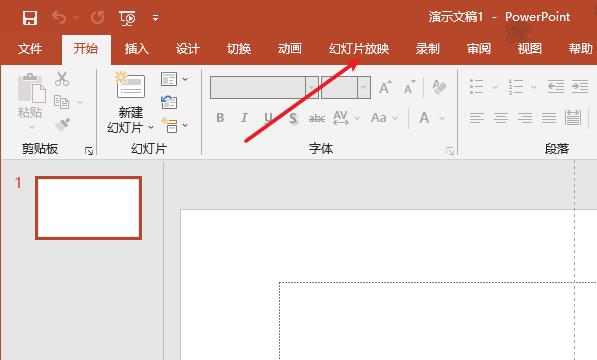Open the slide Layout icon dropdown

click(x=174, y=79)
